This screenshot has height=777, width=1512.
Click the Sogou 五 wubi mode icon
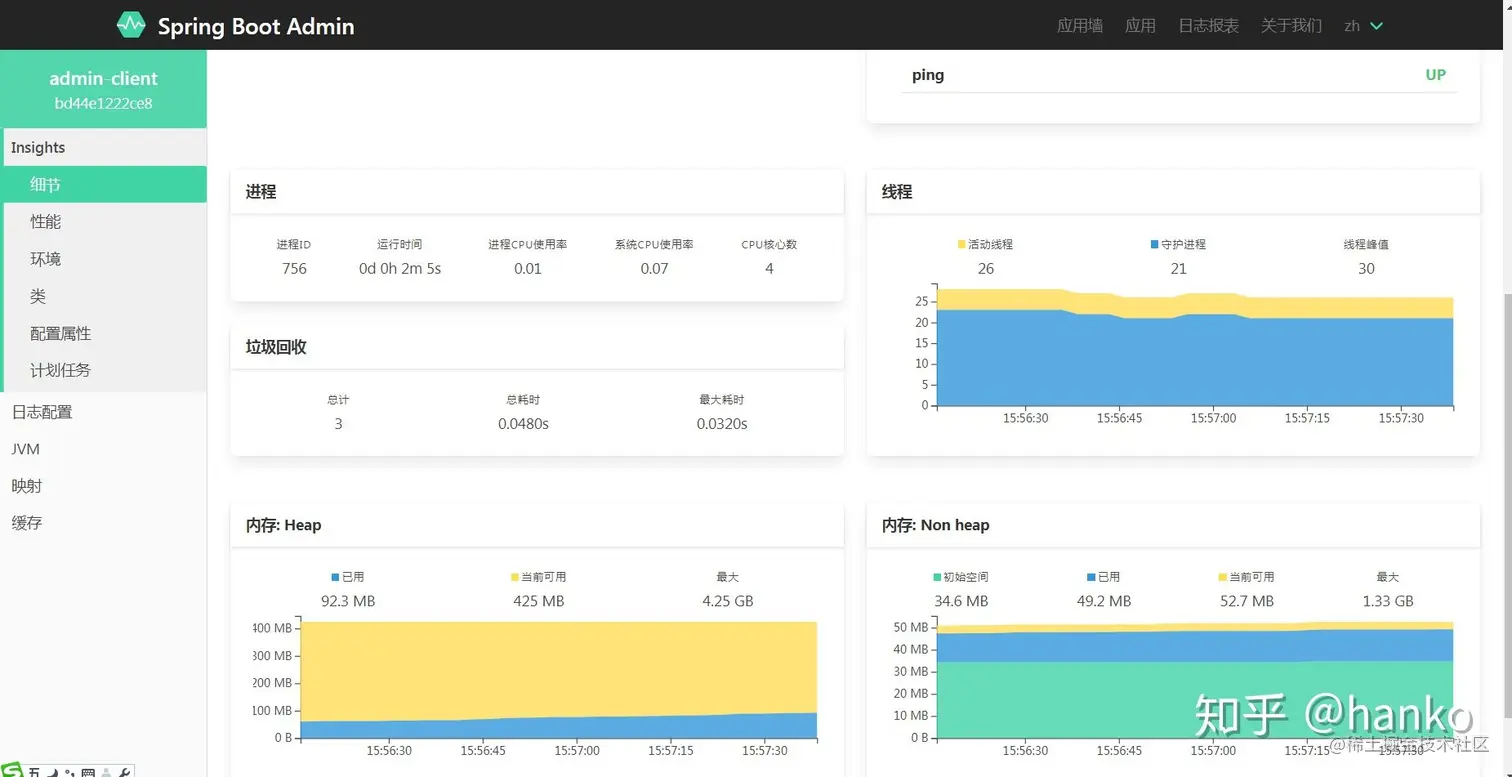click(x=34, y=772)
